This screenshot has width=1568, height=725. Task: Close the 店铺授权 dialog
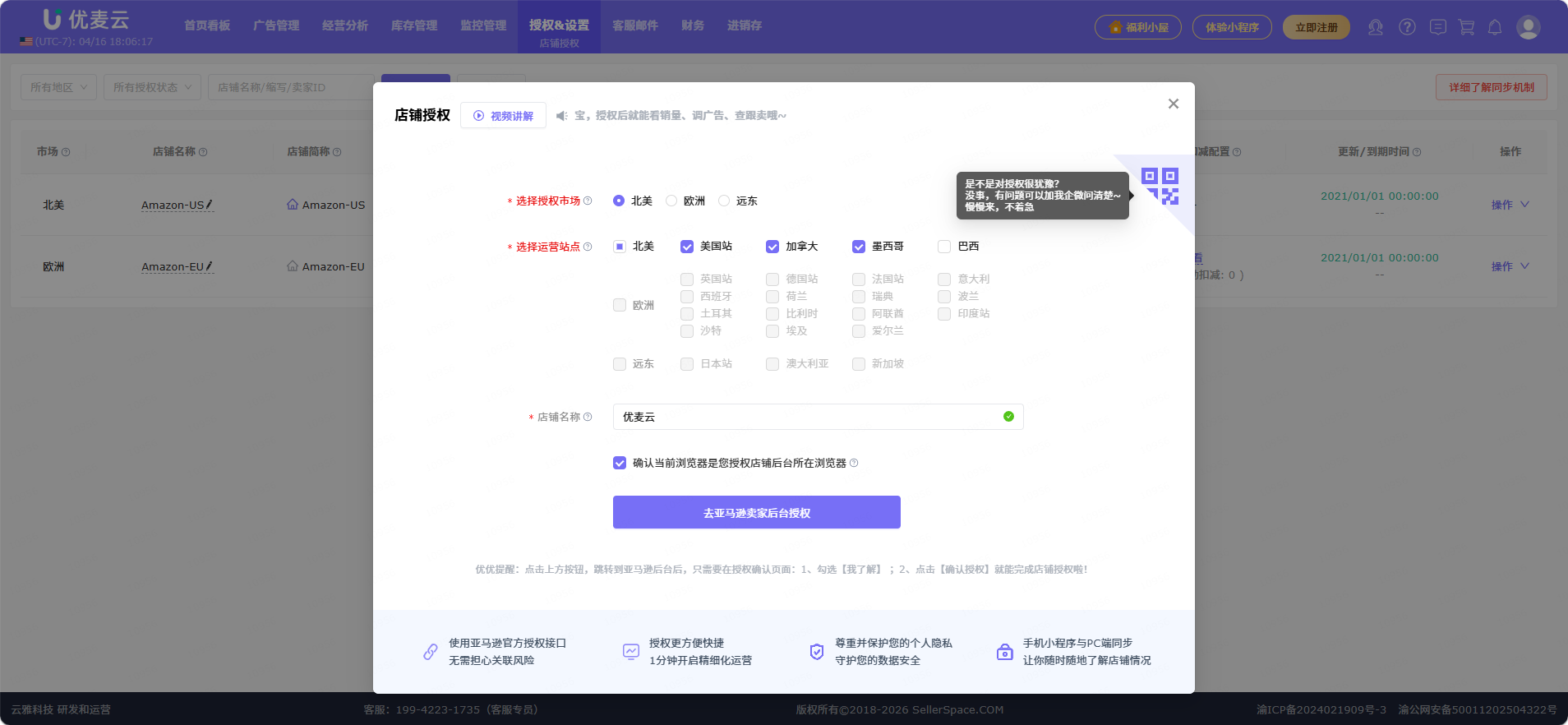tap(1174, 104)
